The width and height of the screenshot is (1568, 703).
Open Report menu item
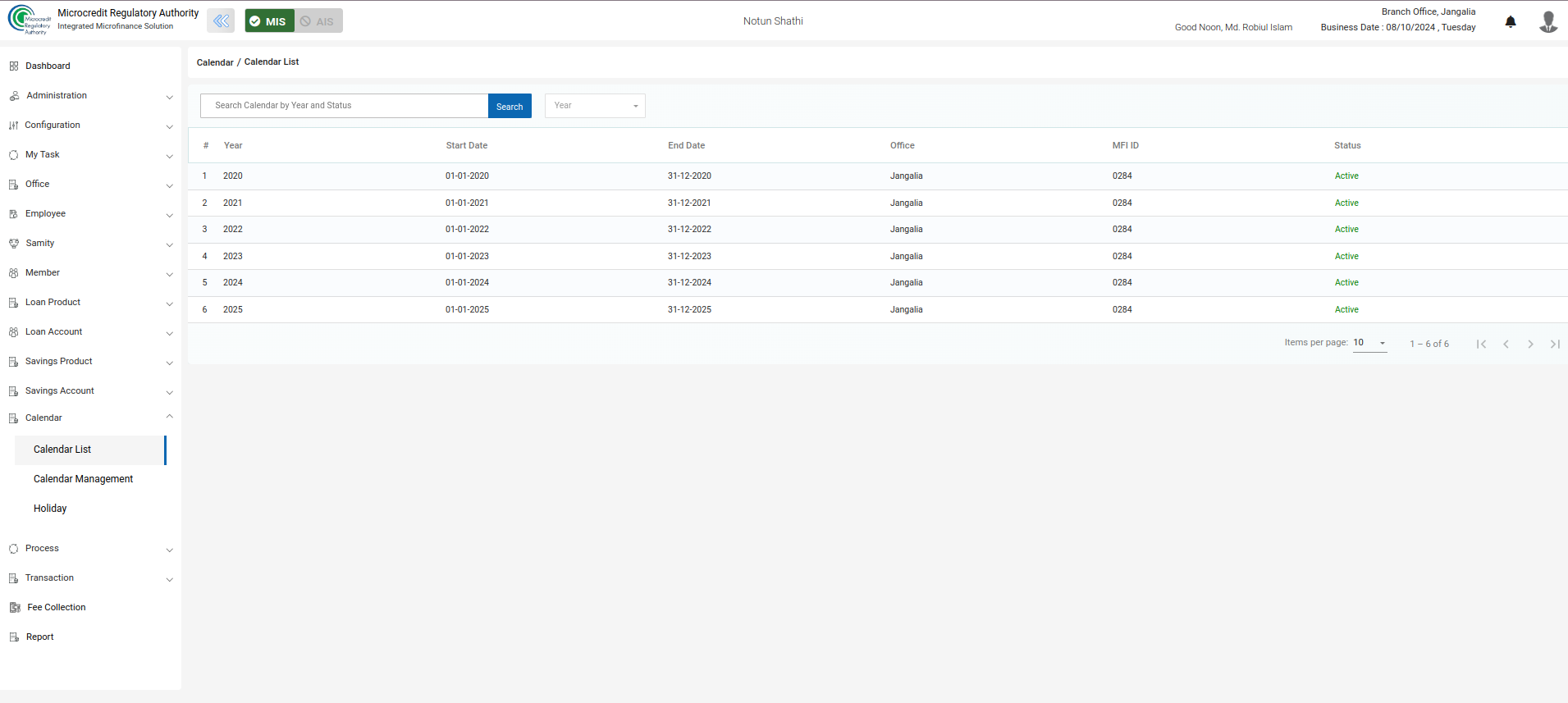39,637
